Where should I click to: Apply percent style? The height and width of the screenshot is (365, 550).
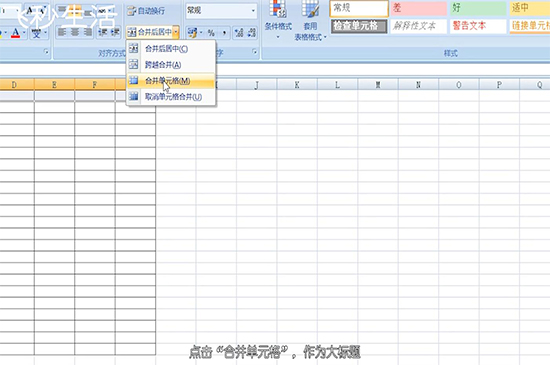tap(211, 33)
